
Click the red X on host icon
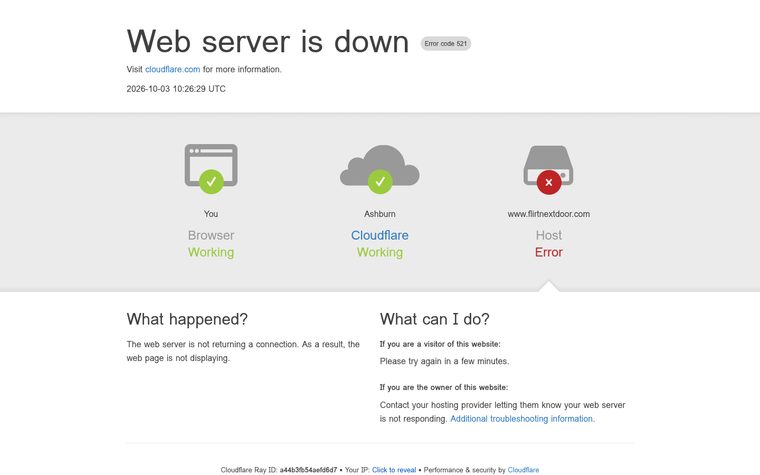[x=549, y=182]
